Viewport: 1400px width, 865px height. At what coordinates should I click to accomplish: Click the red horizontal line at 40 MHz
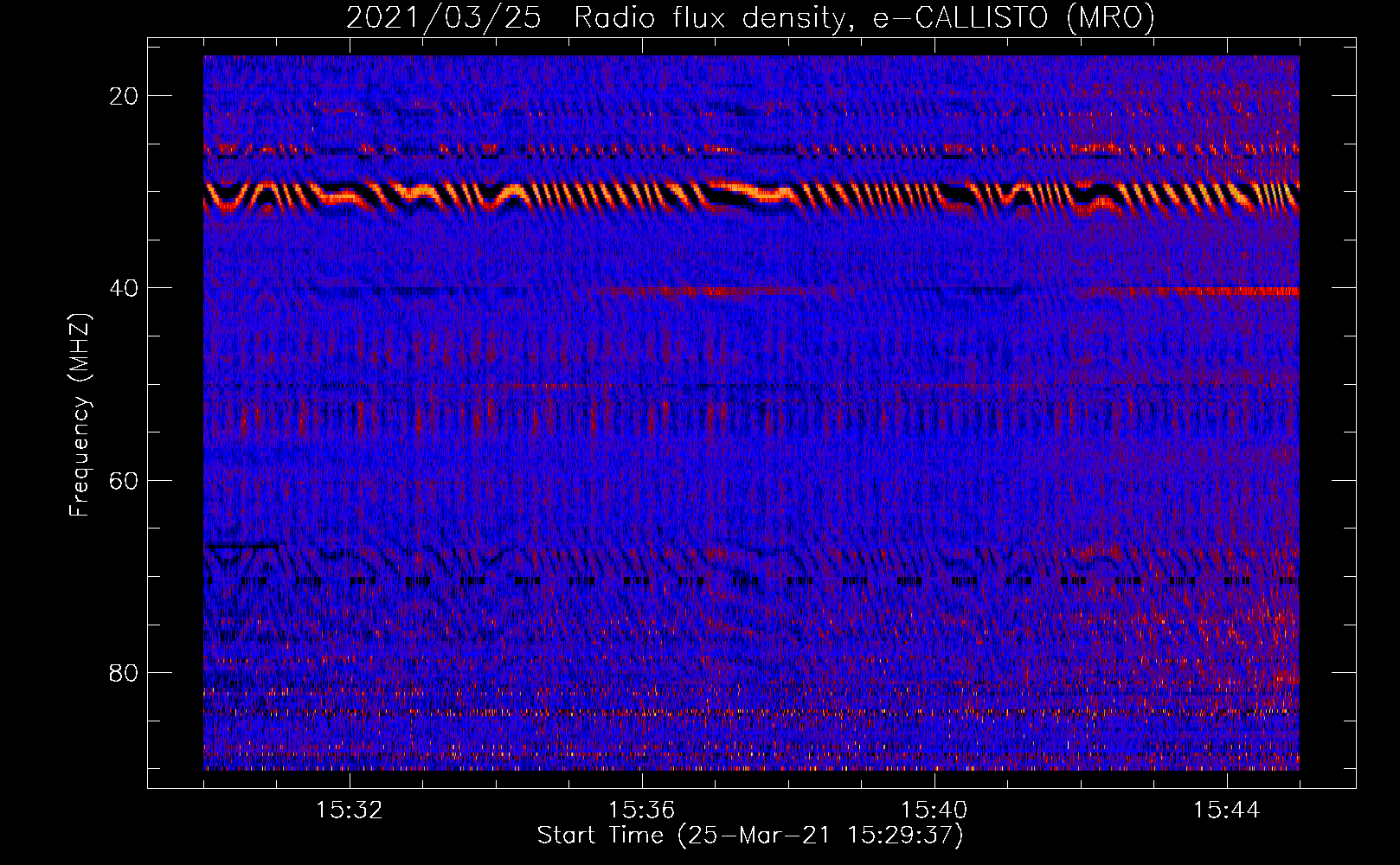1185,292
